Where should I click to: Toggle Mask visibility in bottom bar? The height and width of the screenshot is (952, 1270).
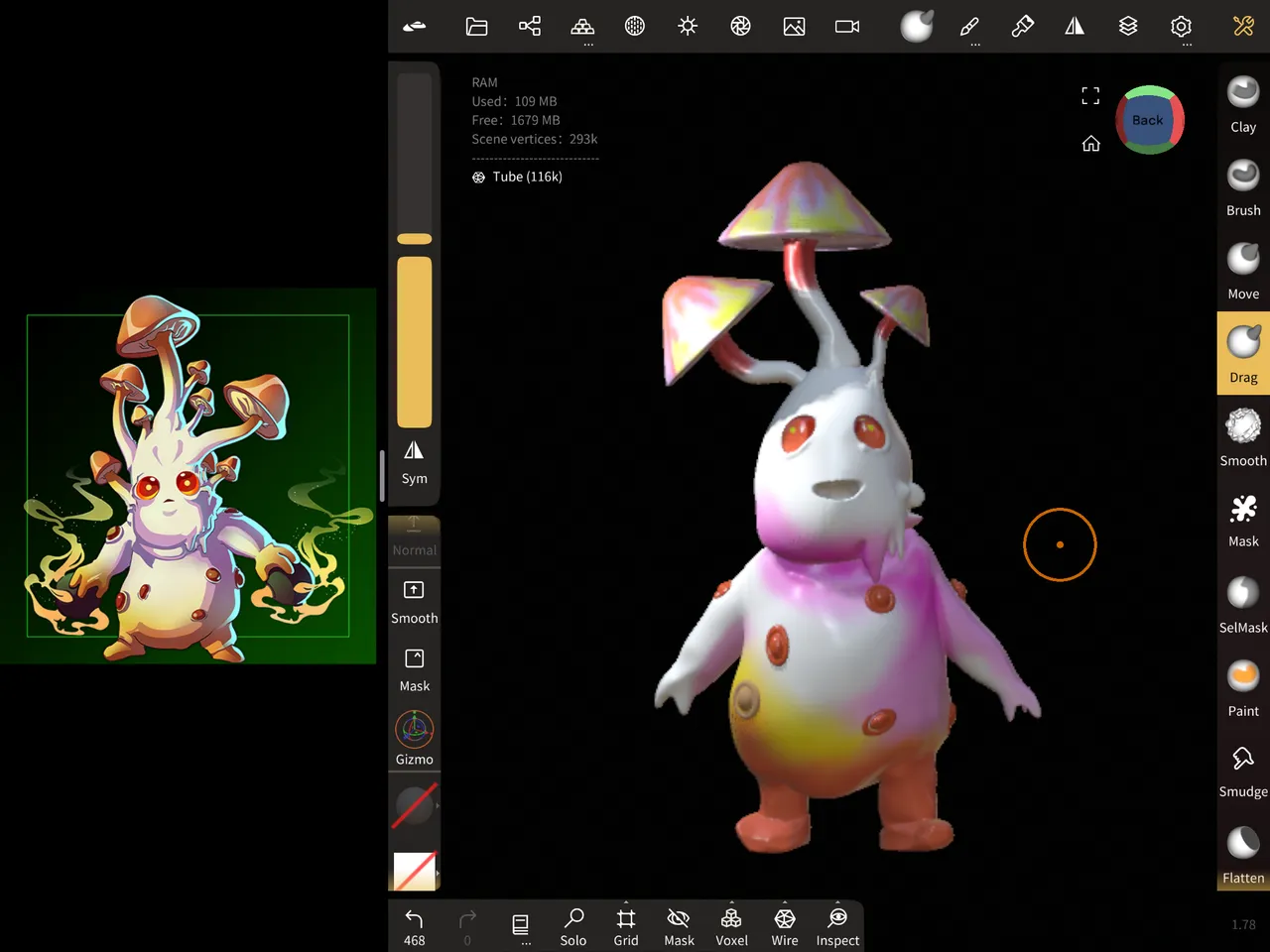pos(679,927)
